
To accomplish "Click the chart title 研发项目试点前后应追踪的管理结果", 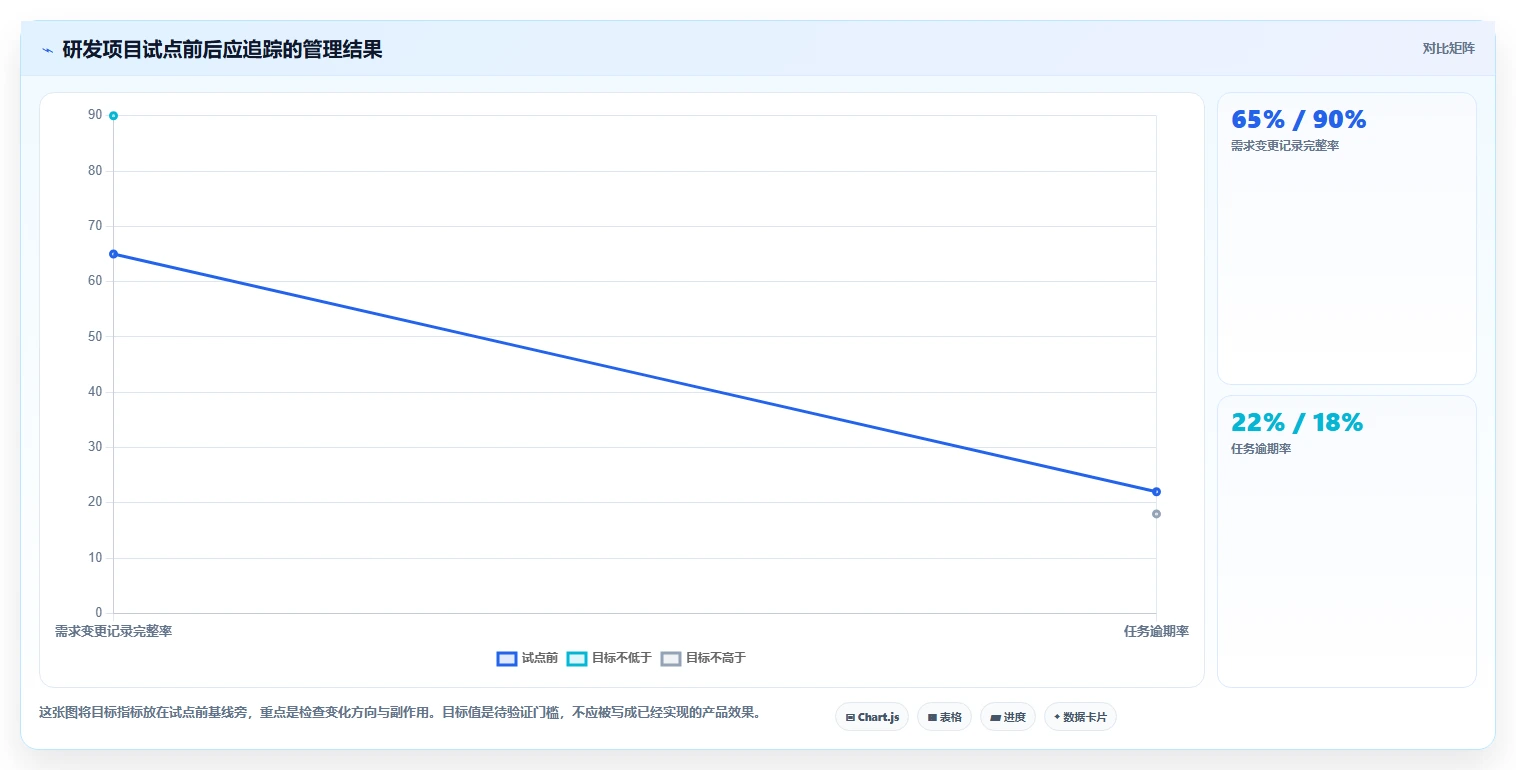I will 222,50.
